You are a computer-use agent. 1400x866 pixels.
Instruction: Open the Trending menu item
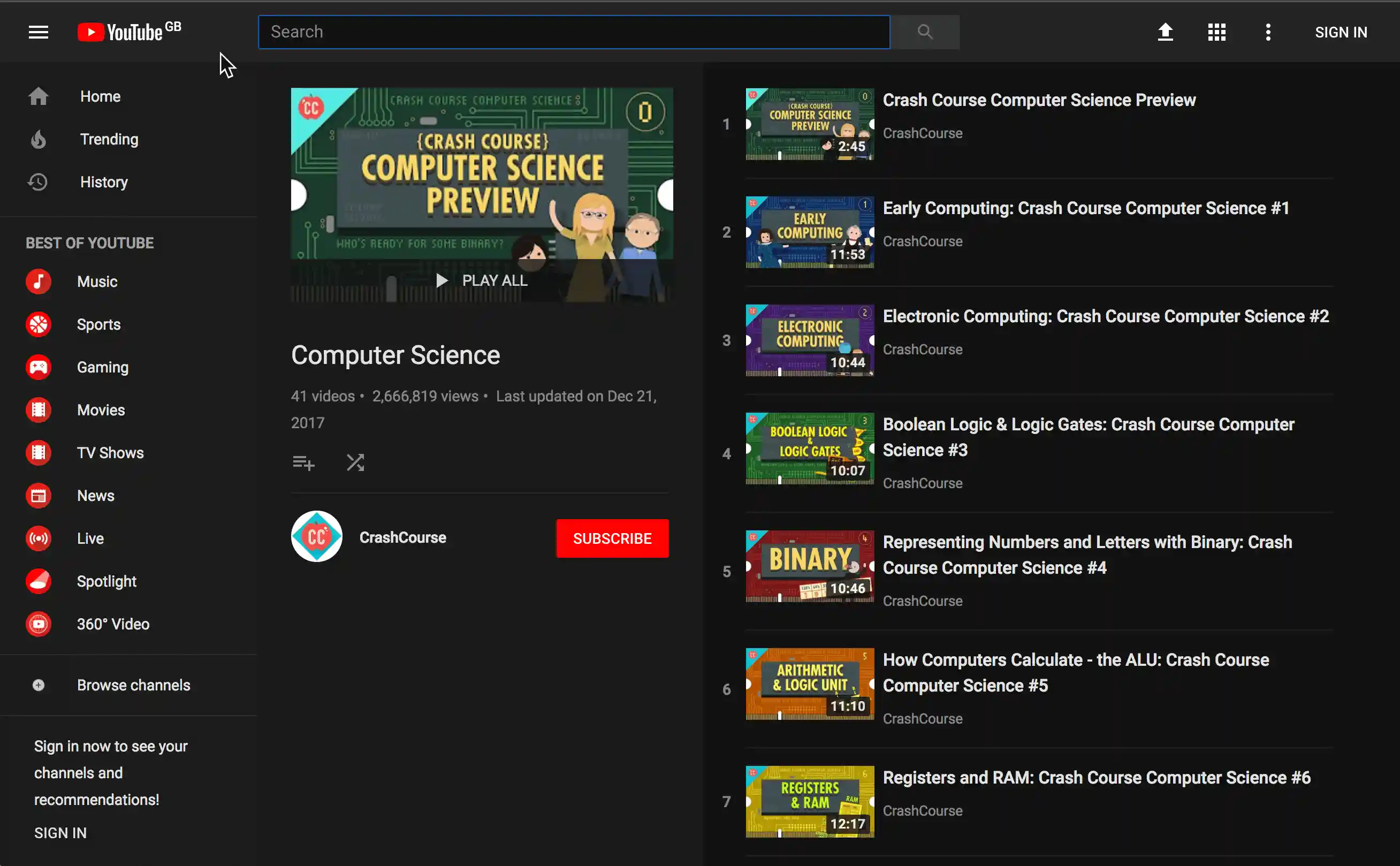pyautogui.click(x=109, y=139)
